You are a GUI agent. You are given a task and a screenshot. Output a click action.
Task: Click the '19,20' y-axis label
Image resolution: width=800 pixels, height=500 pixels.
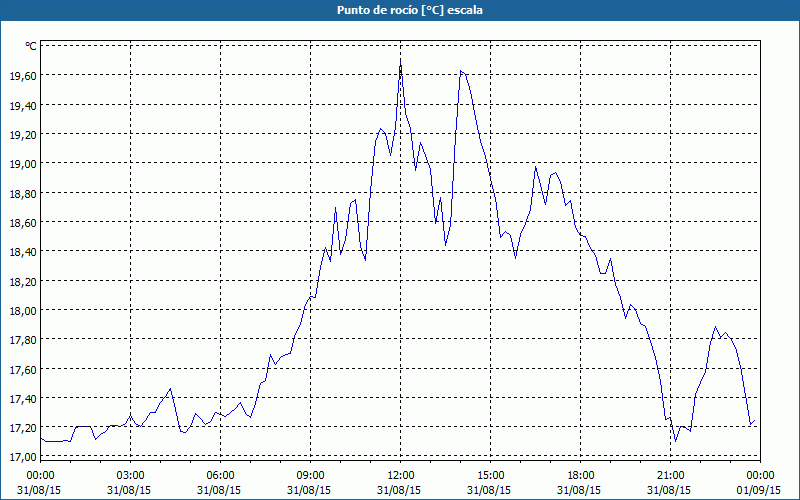(23, 135)
